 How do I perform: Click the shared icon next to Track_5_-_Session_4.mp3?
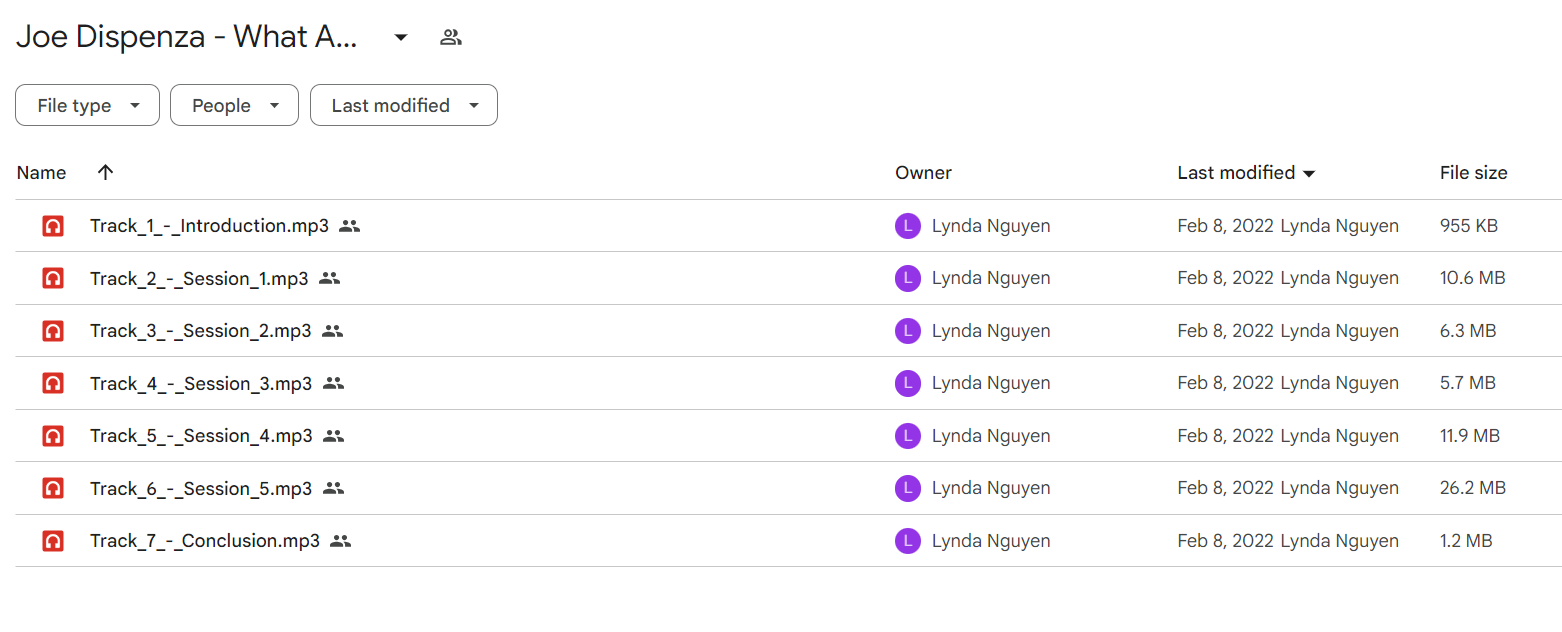334,436
